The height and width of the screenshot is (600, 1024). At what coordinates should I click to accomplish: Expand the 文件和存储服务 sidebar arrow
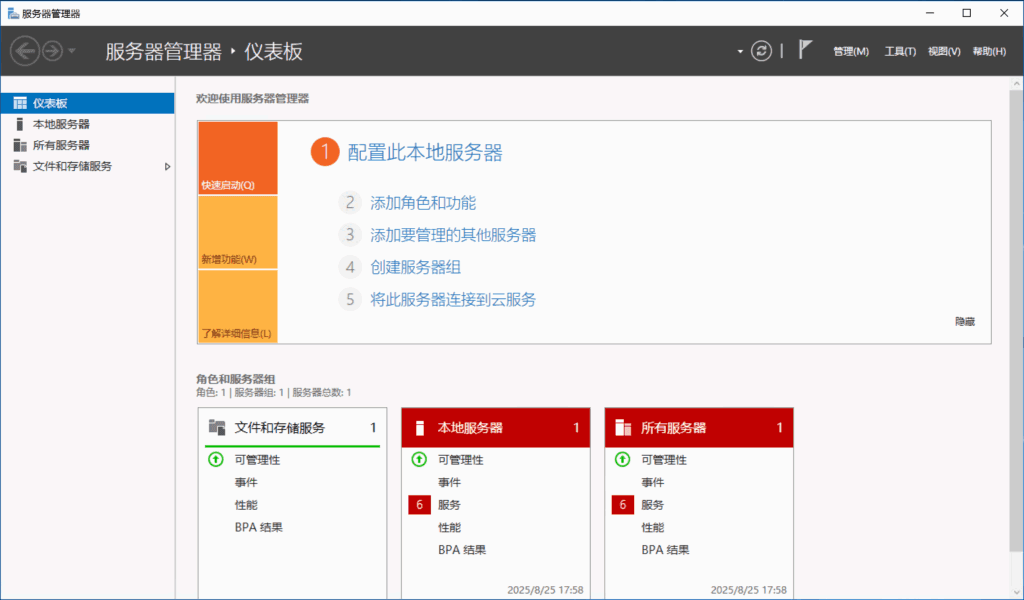[x=167, y=166]
